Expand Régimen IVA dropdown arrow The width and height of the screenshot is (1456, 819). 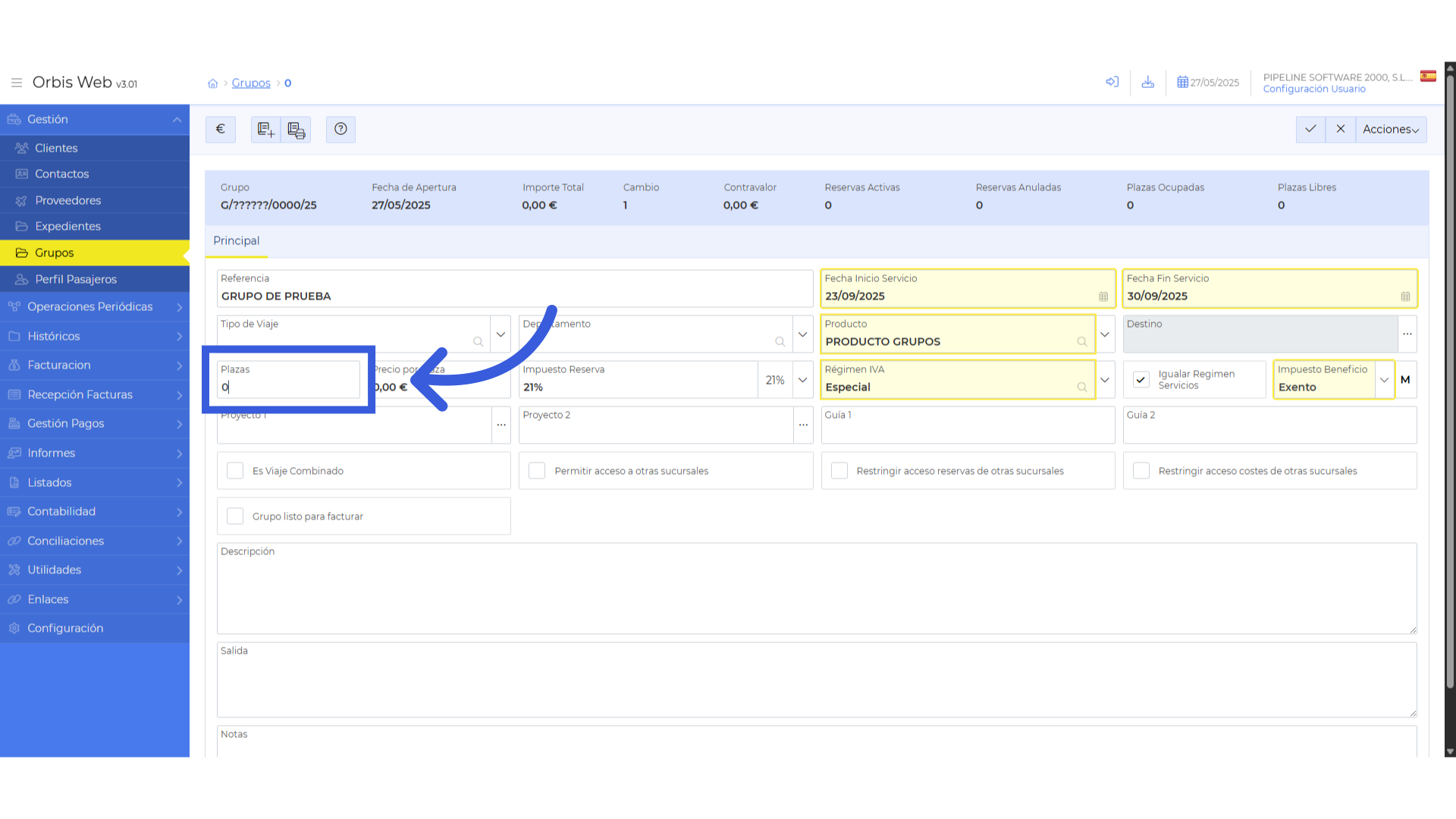(x=1105, y=380)
